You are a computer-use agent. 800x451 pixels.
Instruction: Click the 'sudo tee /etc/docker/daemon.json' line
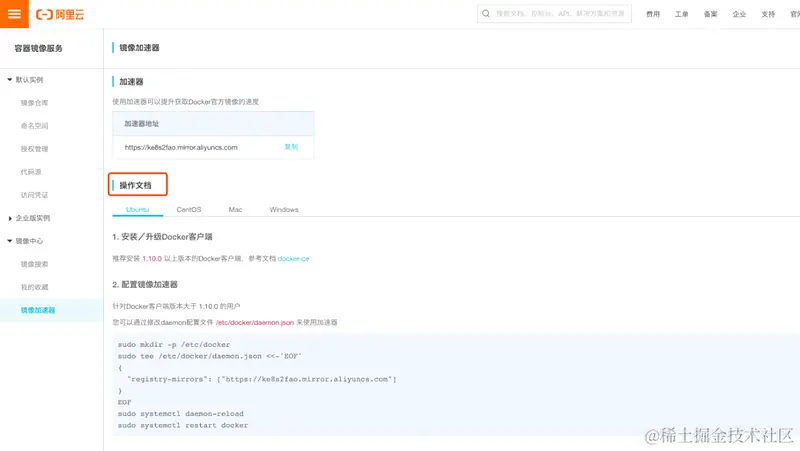[x=210, y=356]
